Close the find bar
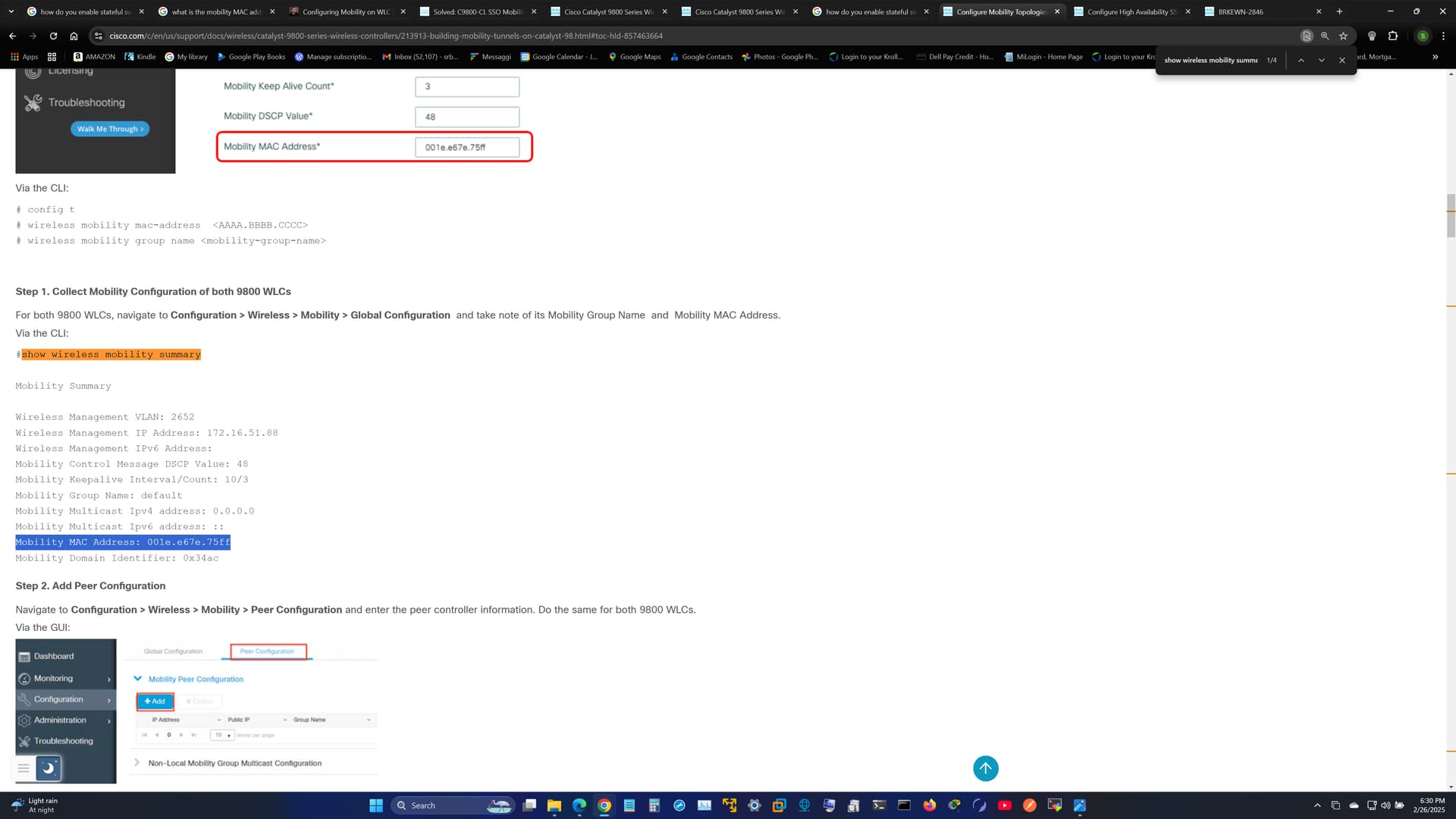The image size is (1456, 819). [1341, 60]
